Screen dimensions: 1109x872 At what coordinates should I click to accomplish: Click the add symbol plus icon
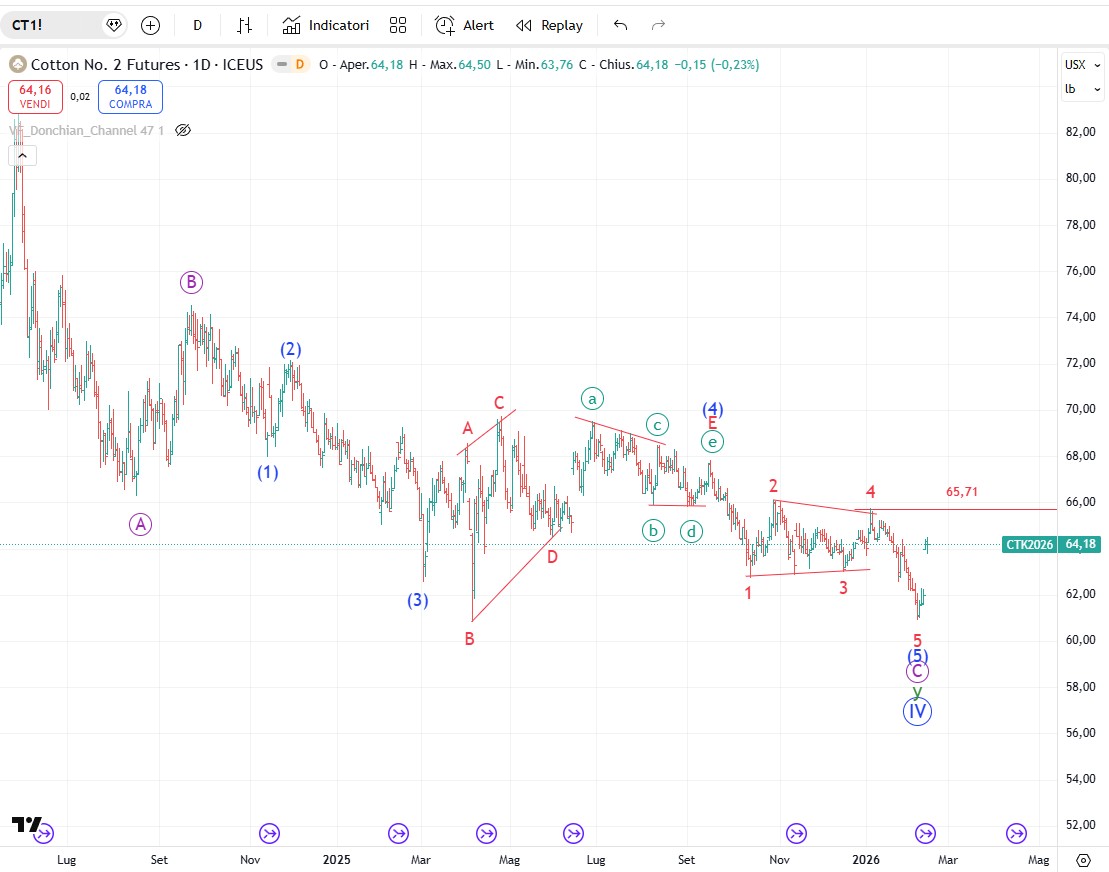coord(150,25)
